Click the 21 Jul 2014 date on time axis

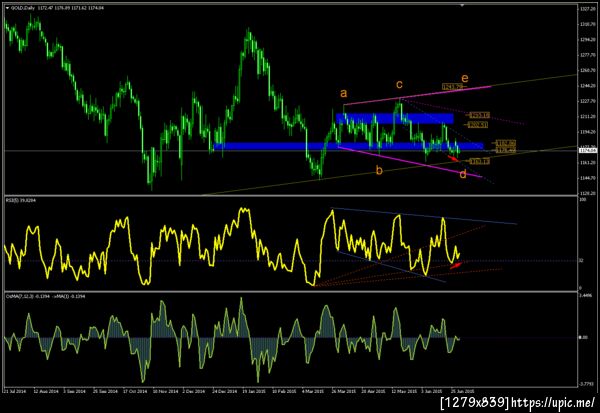click(15, 392)
